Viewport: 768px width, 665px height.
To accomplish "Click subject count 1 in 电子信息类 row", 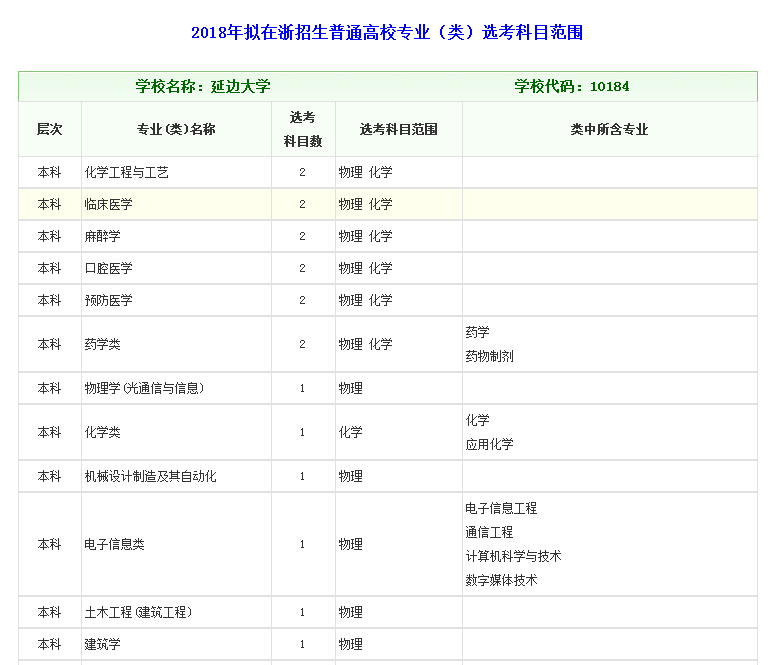I will 302,544.
